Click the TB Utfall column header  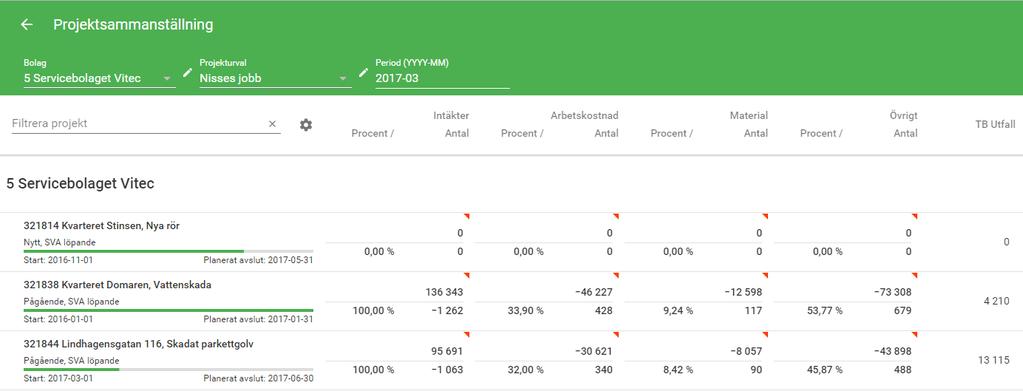tap(995, 124)
